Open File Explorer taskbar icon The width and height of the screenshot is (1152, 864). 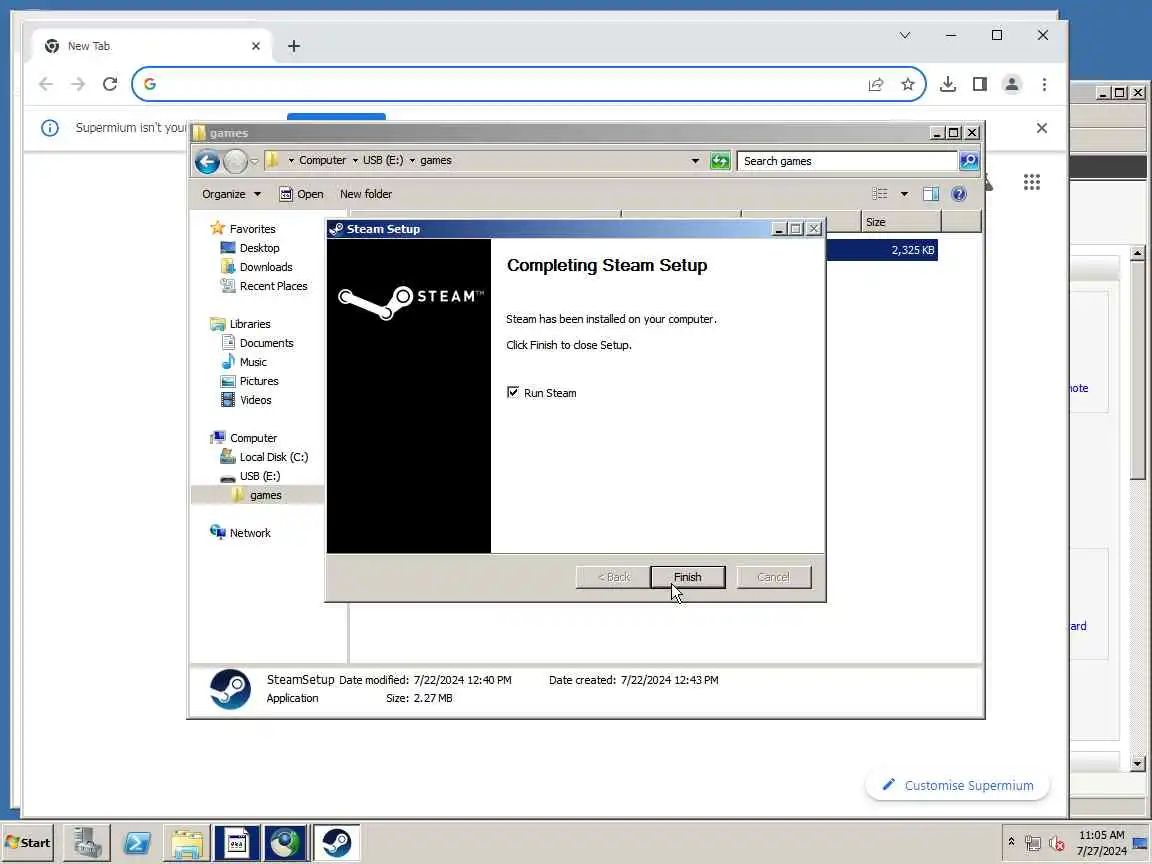[x=187, y=843]
